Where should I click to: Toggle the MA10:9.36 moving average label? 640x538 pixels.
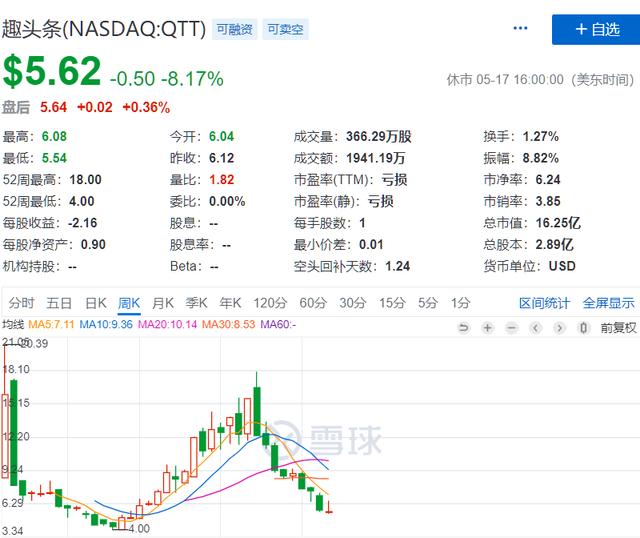point(106,325)
